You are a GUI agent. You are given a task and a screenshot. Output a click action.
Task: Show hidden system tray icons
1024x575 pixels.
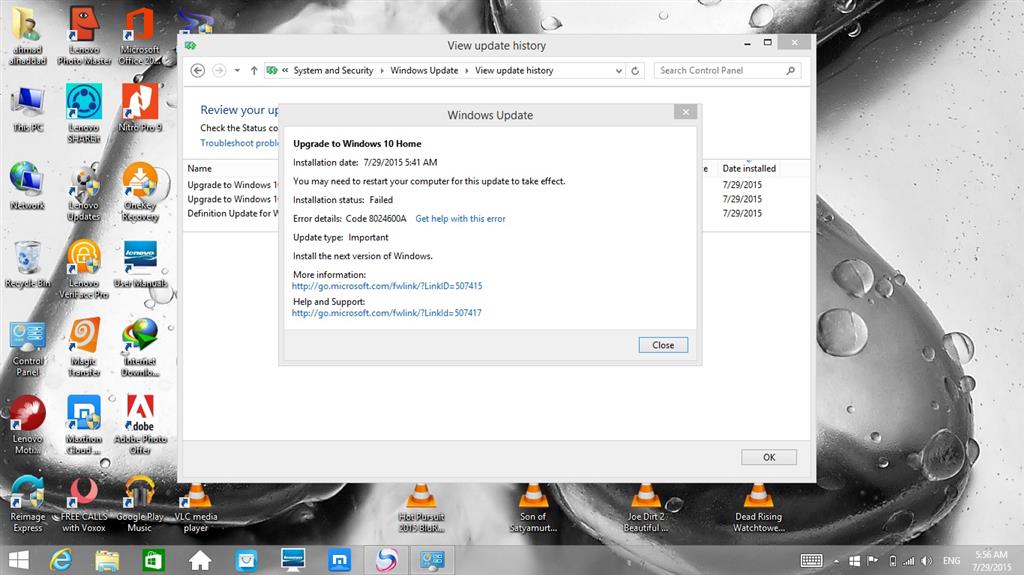click(836, 561)
